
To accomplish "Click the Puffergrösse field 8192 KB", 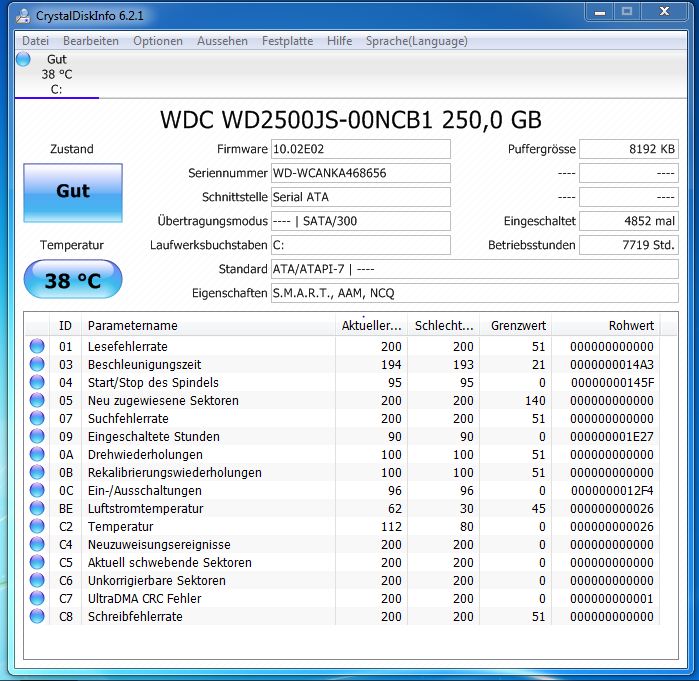I will [629, 149].
